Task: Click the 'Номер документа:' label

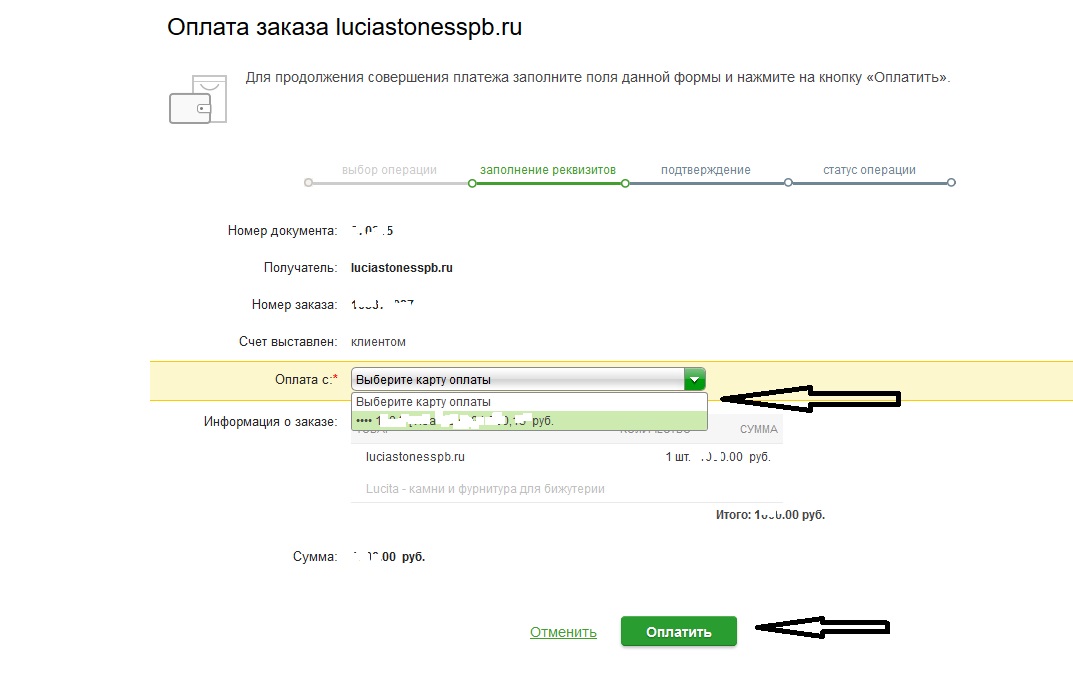Action: [282, 231]
